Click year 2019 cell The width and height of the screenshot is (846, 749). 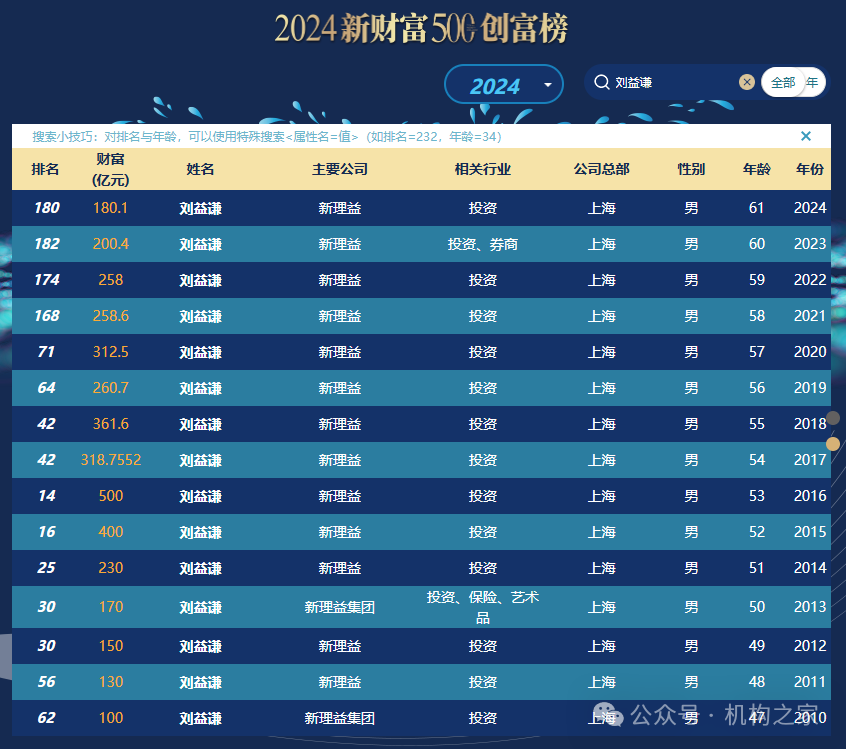point(810,388)
